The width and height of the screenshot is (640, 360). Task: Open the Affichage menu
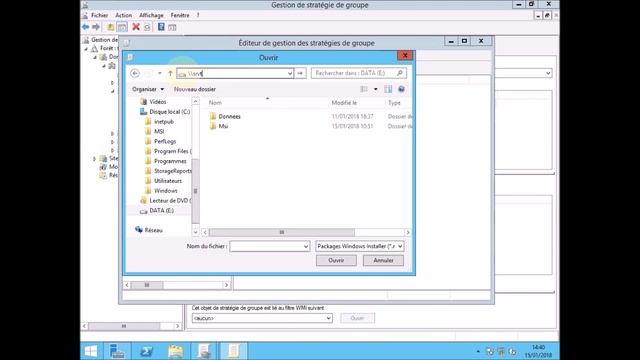[151, 15]
